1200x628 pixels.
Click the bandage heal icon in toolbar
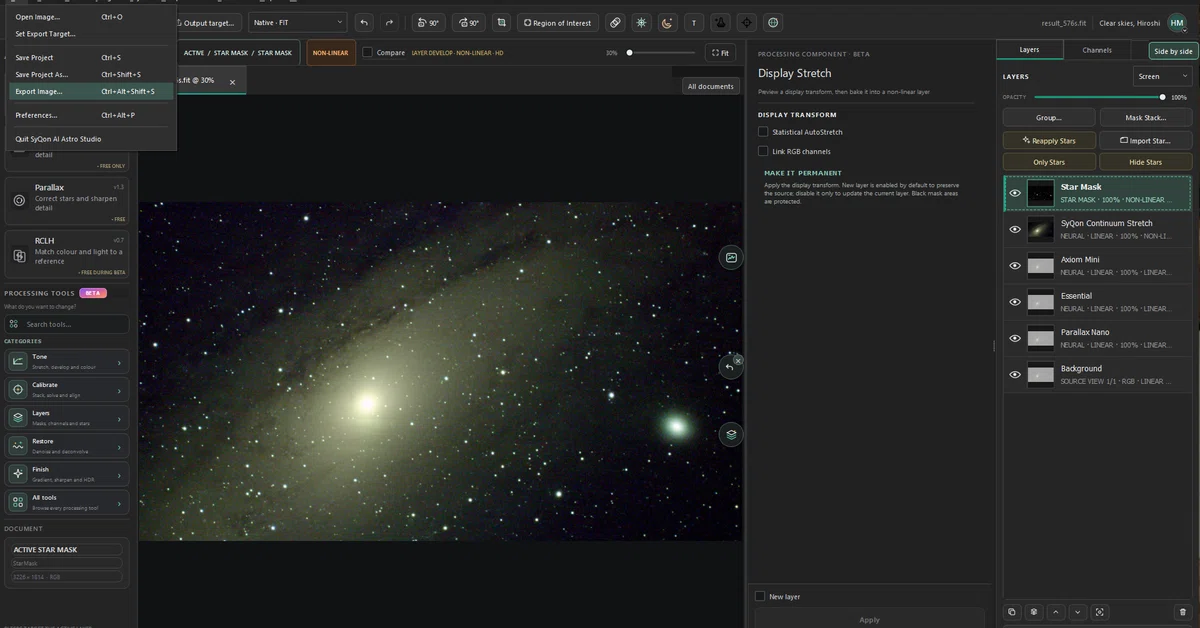coord(615,22)
